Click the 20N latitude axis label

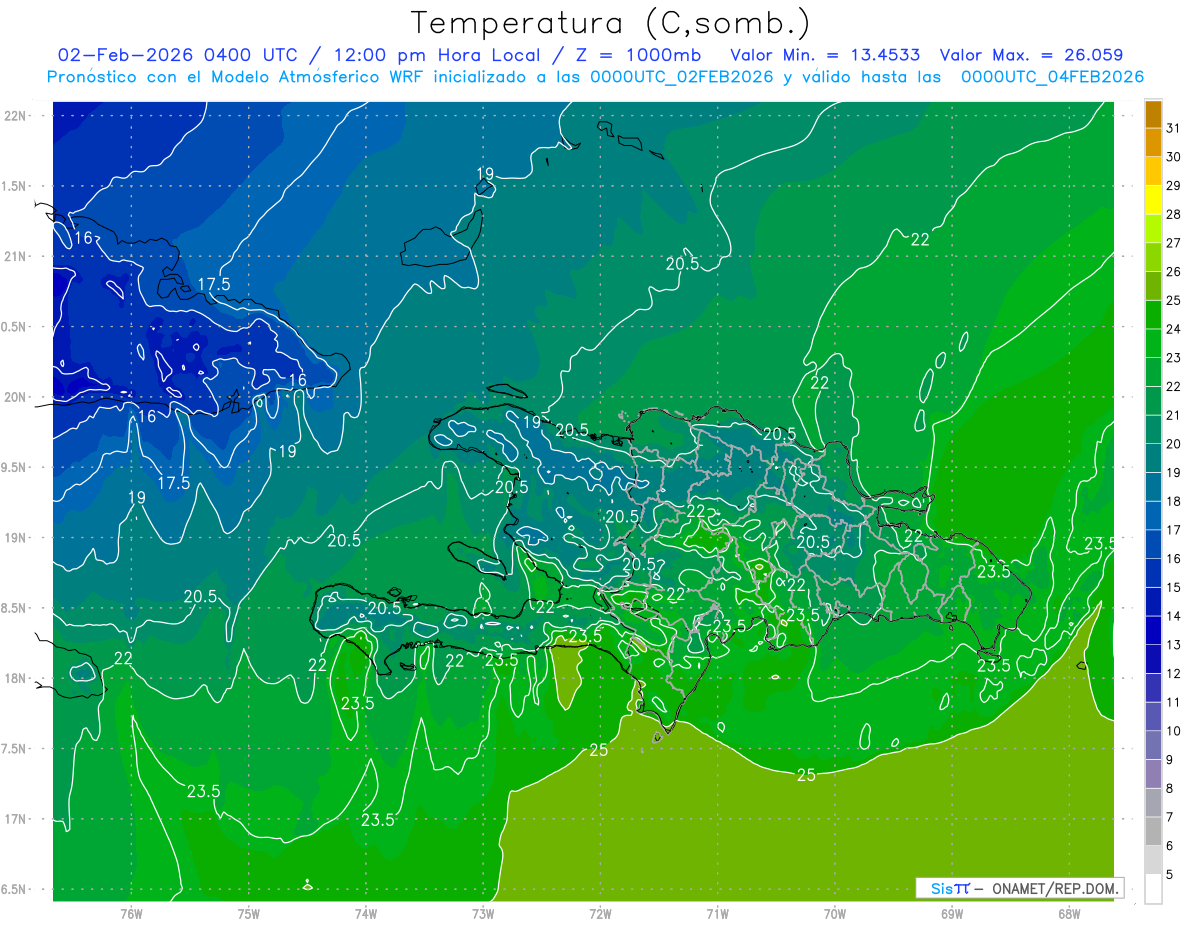pyautogui.click(x=16, y=397)
